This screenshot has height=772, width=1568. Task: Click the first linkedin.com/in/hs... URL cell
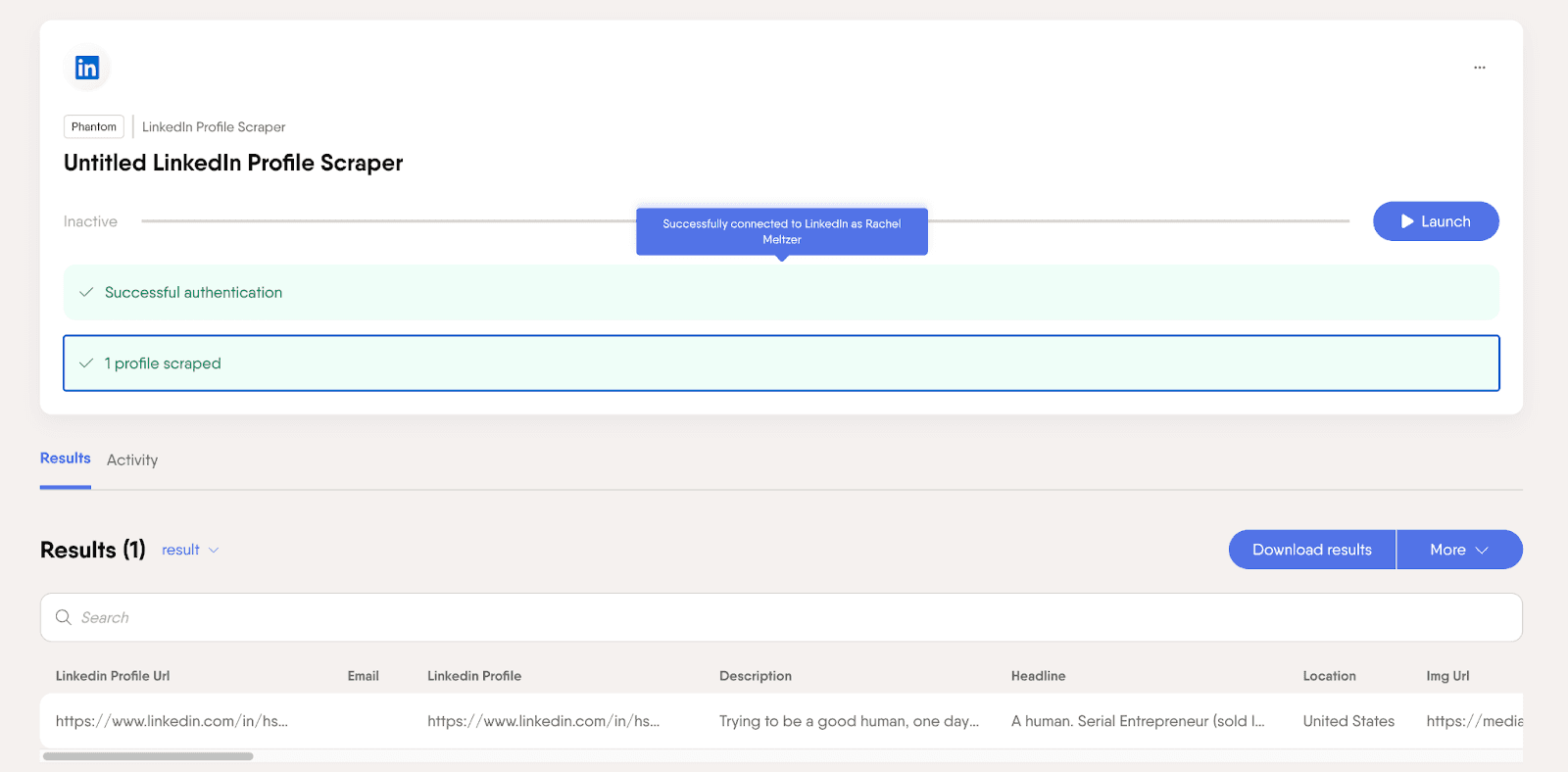tap(171, 721)
